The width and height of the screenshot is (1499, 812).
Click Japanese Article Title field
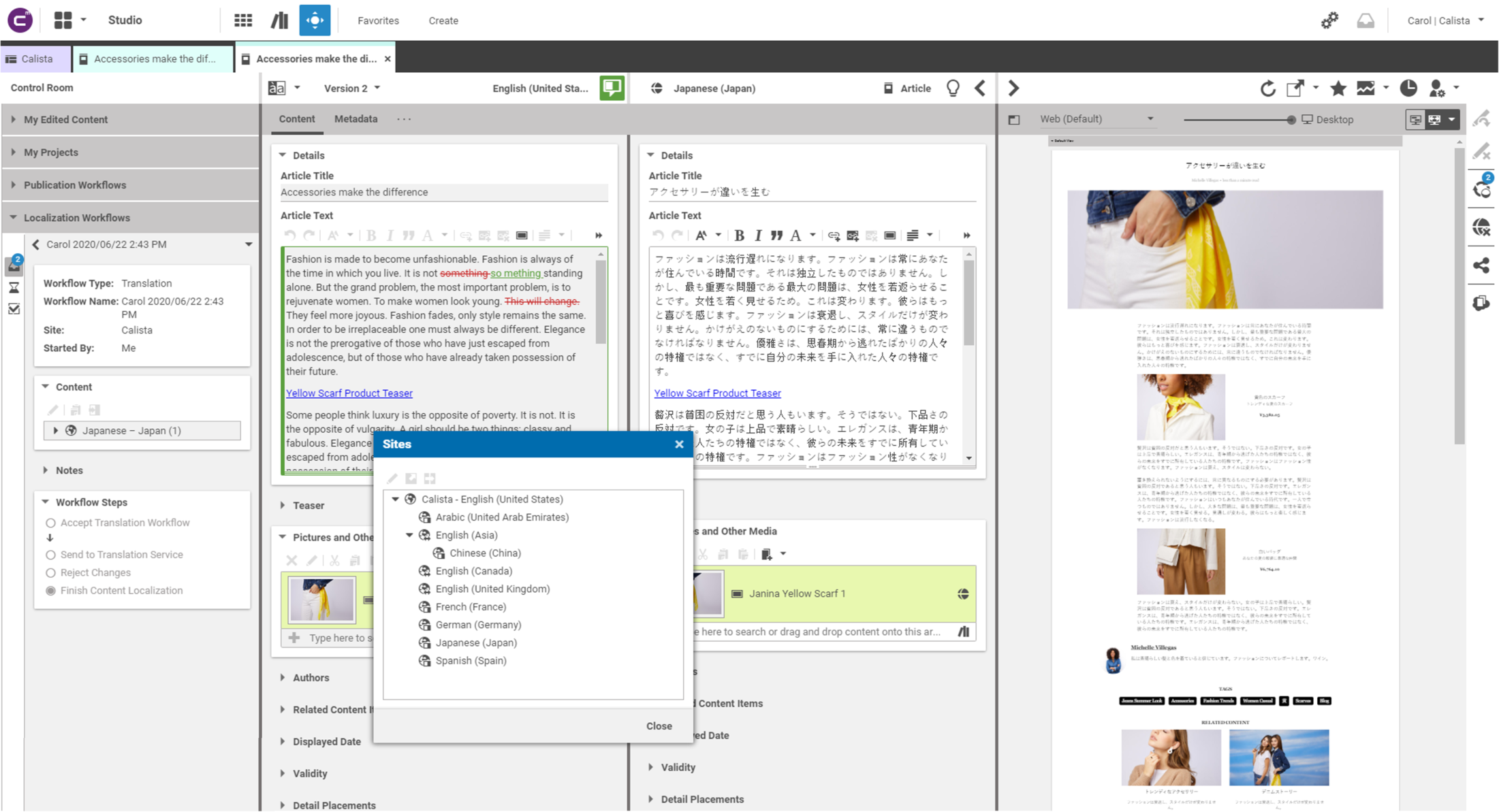pyautogui.click(x=812, y=192)
